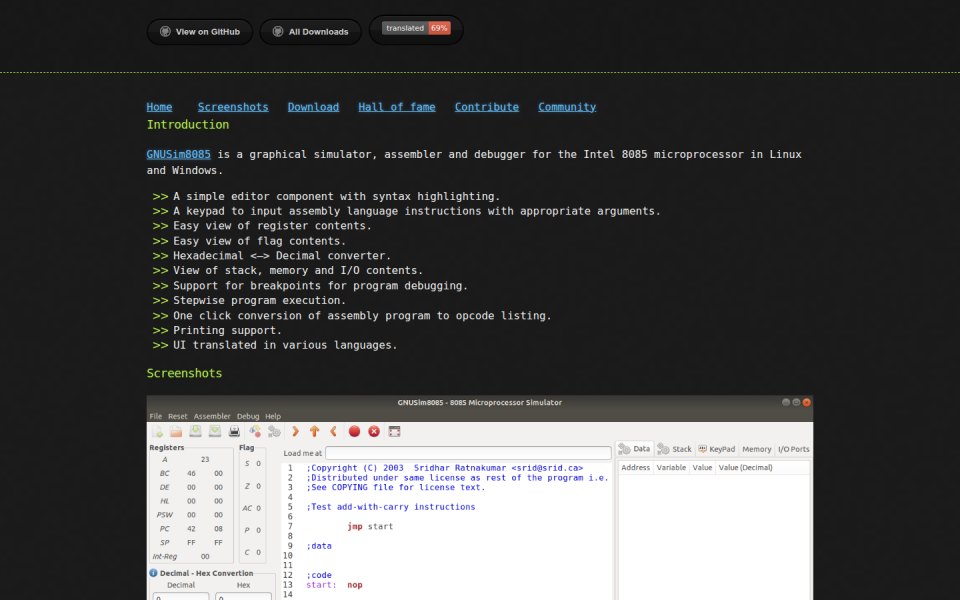Click the View on GitHub button
This screenshot has height=600, width=960.
tap(200, 32)
